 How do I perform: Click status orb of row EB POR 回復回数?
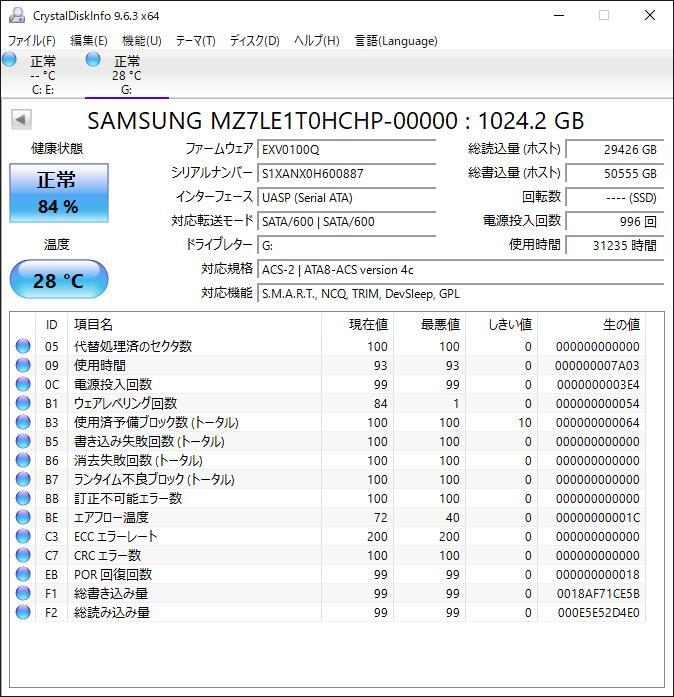click(x=23, y=574)
